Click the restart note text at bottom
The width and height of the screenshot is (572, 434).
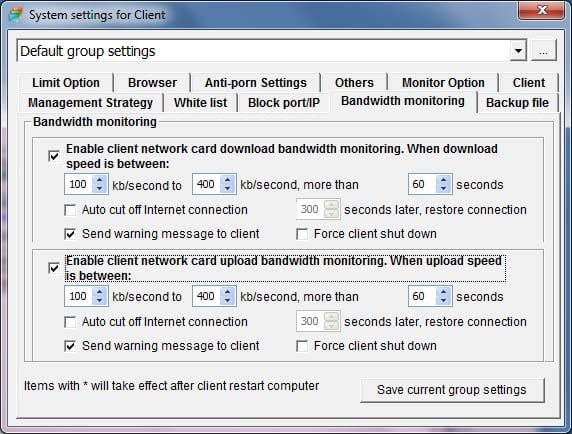point(171,386)
